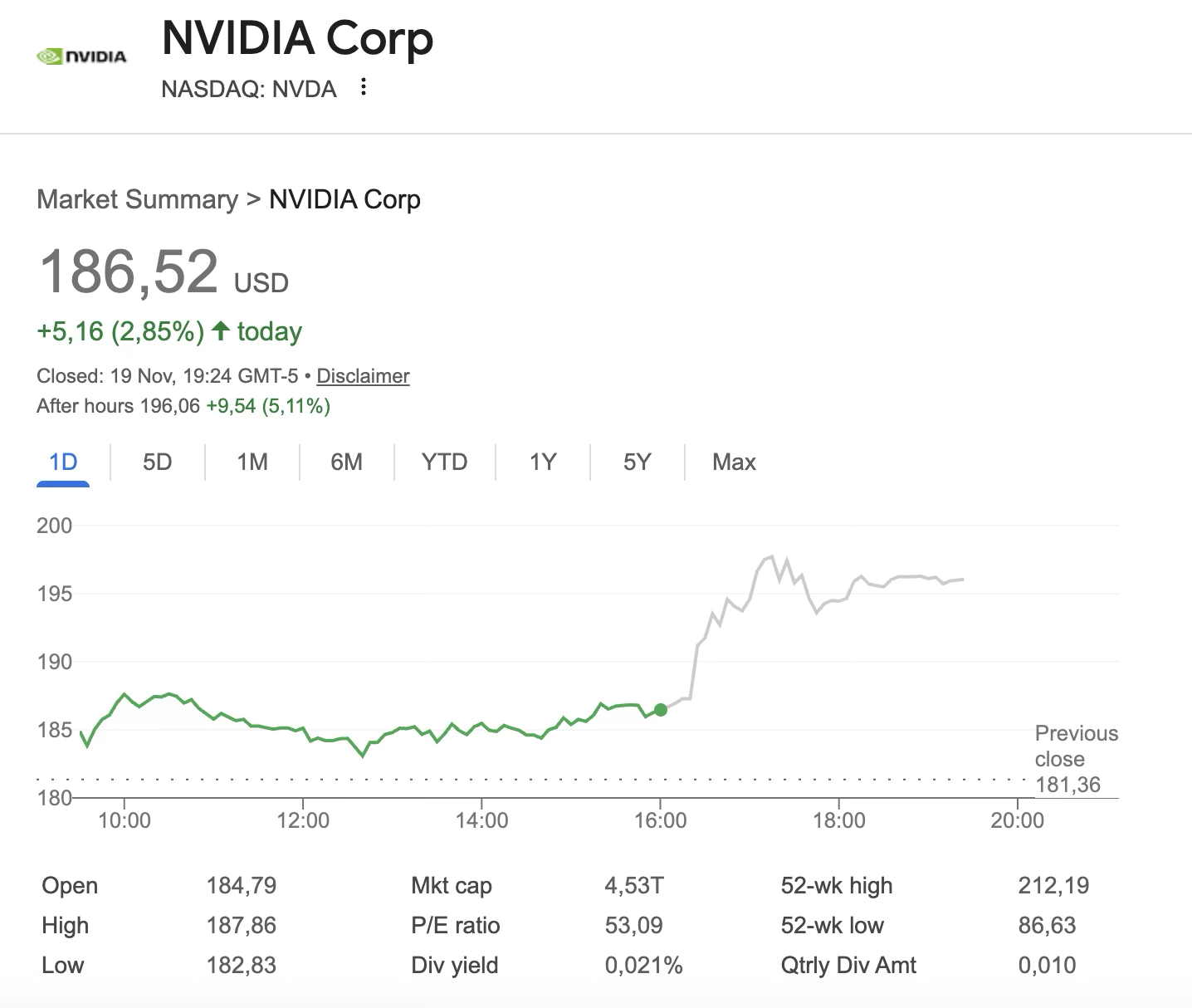The width and height of the screenshot is (1192, 1008).
Task: Open the Disclaimer link
Action: pos(363,376)
